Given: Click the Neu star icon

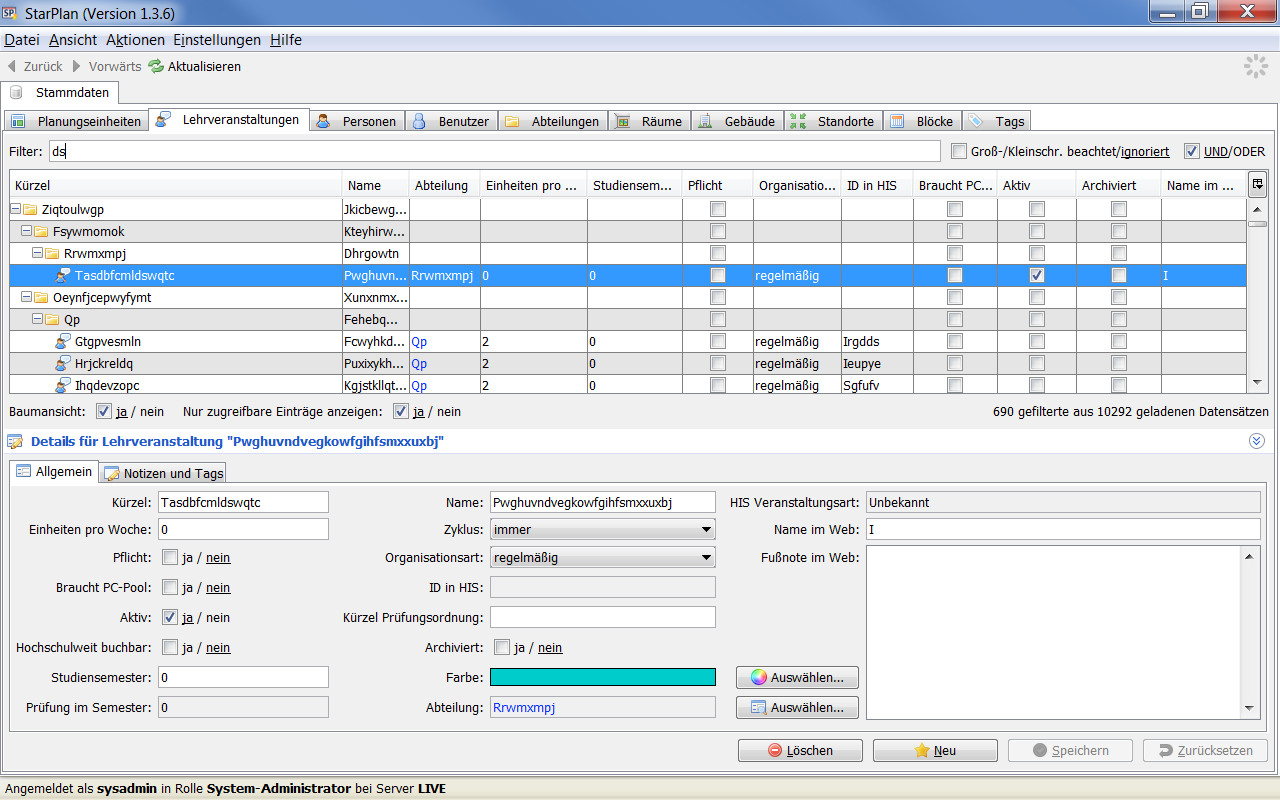Looking at the screenshot, I should 922,750.
